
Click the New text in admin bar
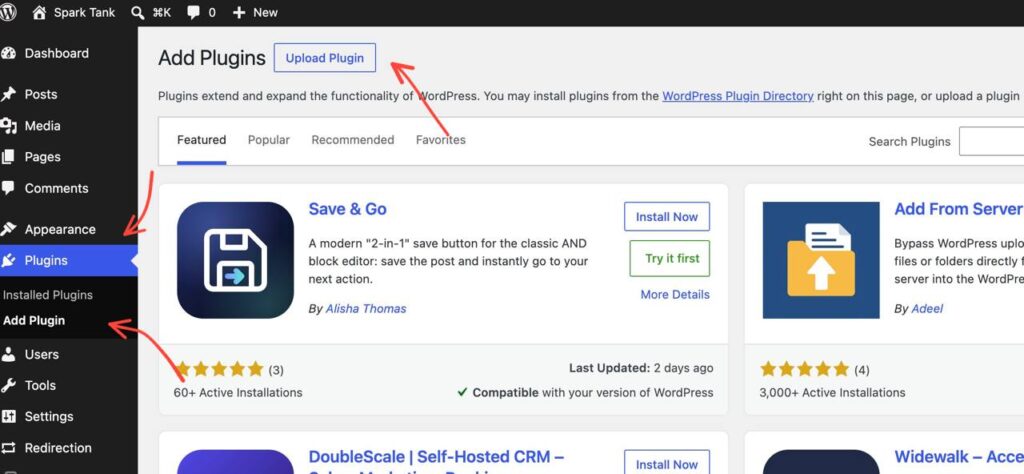[265, 12]
